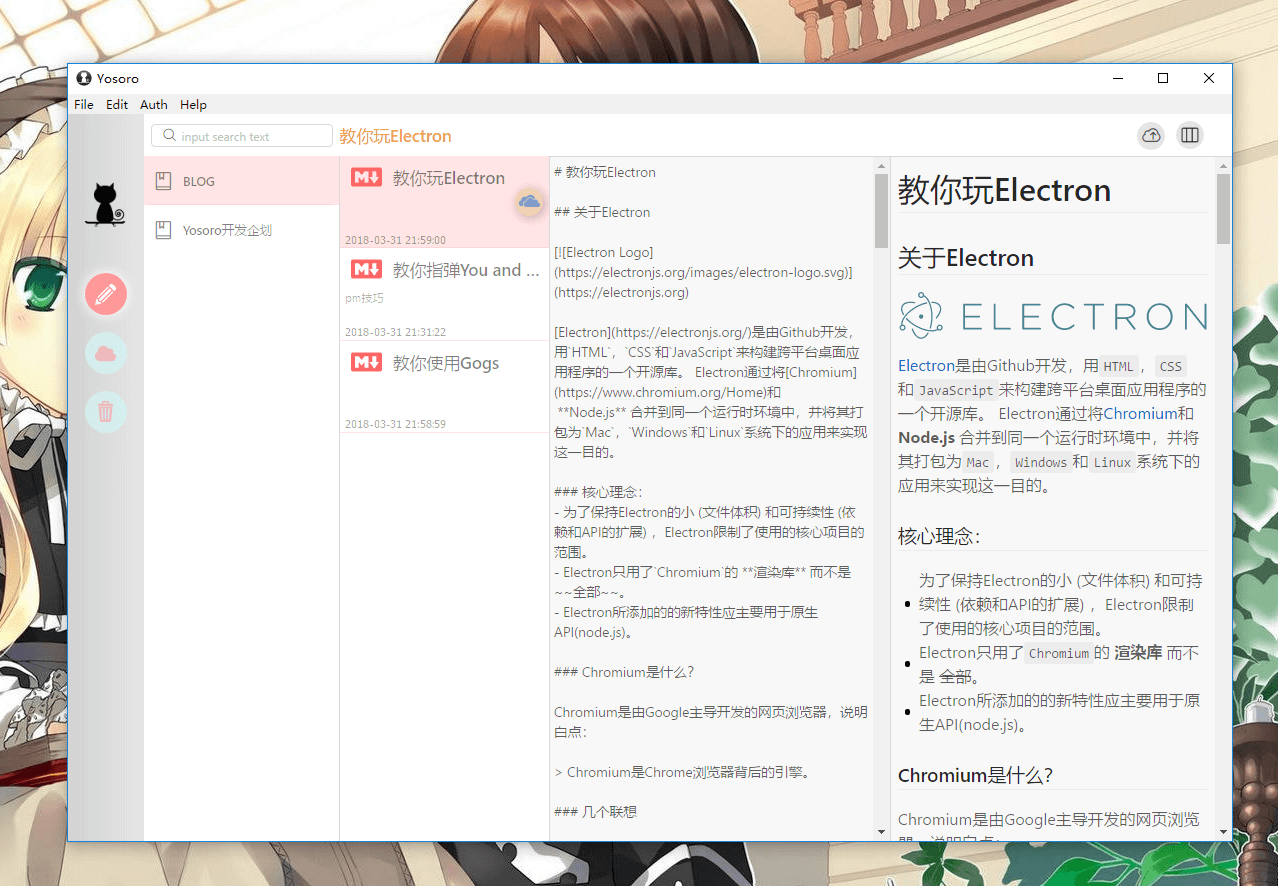
Task: Click the Linux inline code in preview
Action: pos(1112,462)
